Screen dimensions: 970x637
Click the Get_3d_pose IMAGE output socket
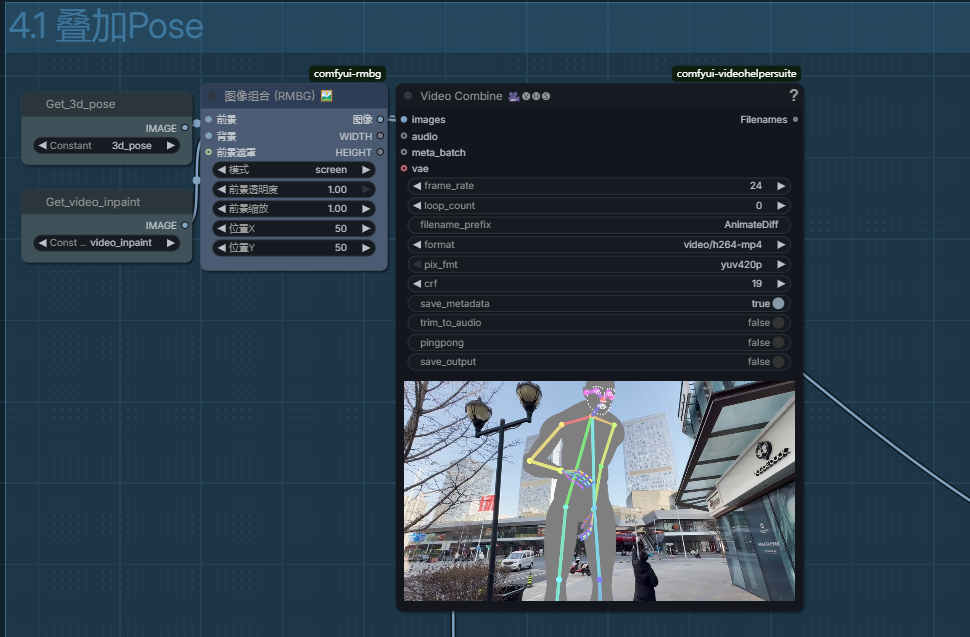pyautogui.click(x=185, y=128)
